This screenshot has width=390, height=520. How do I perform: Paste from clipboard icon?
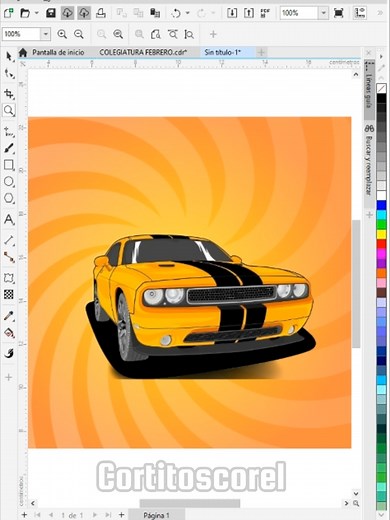155,13
